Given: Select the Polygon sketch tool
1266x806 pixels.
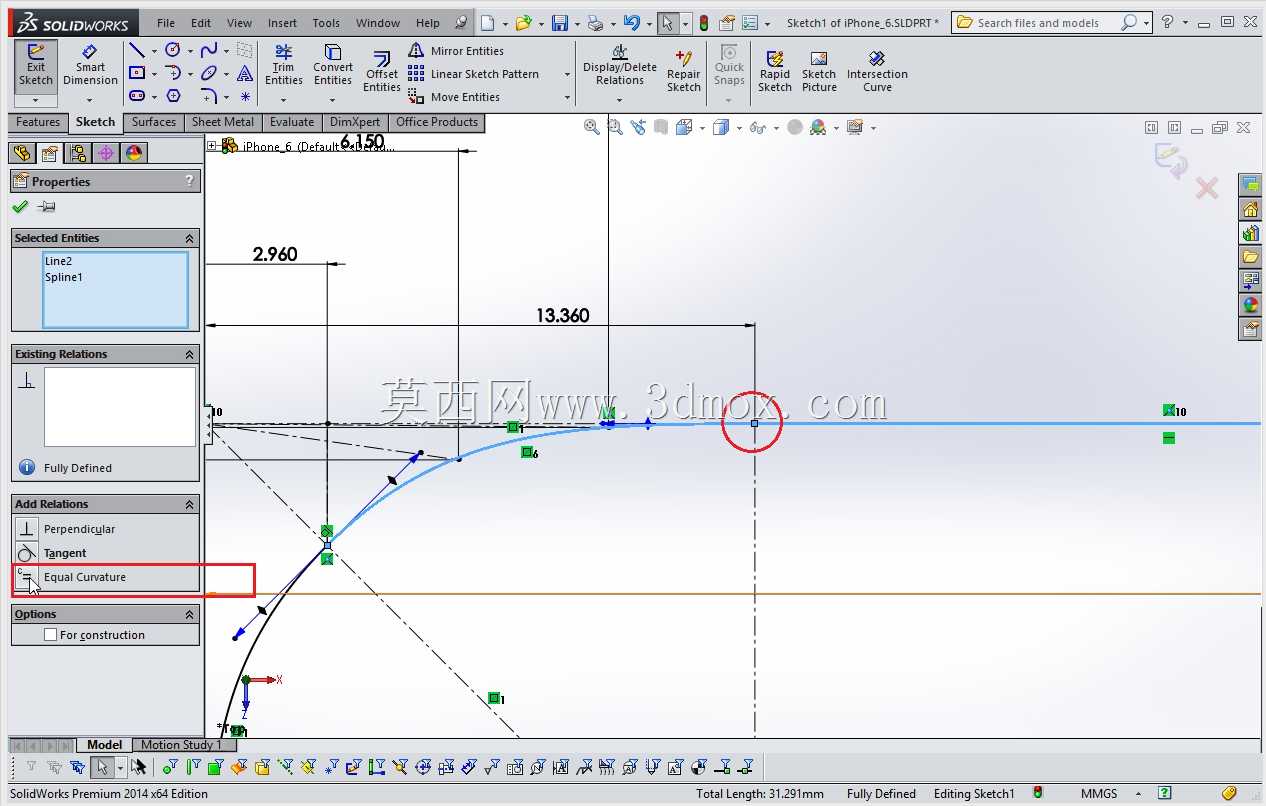Looking at the screenshot, I should click(x=173, y=96).
